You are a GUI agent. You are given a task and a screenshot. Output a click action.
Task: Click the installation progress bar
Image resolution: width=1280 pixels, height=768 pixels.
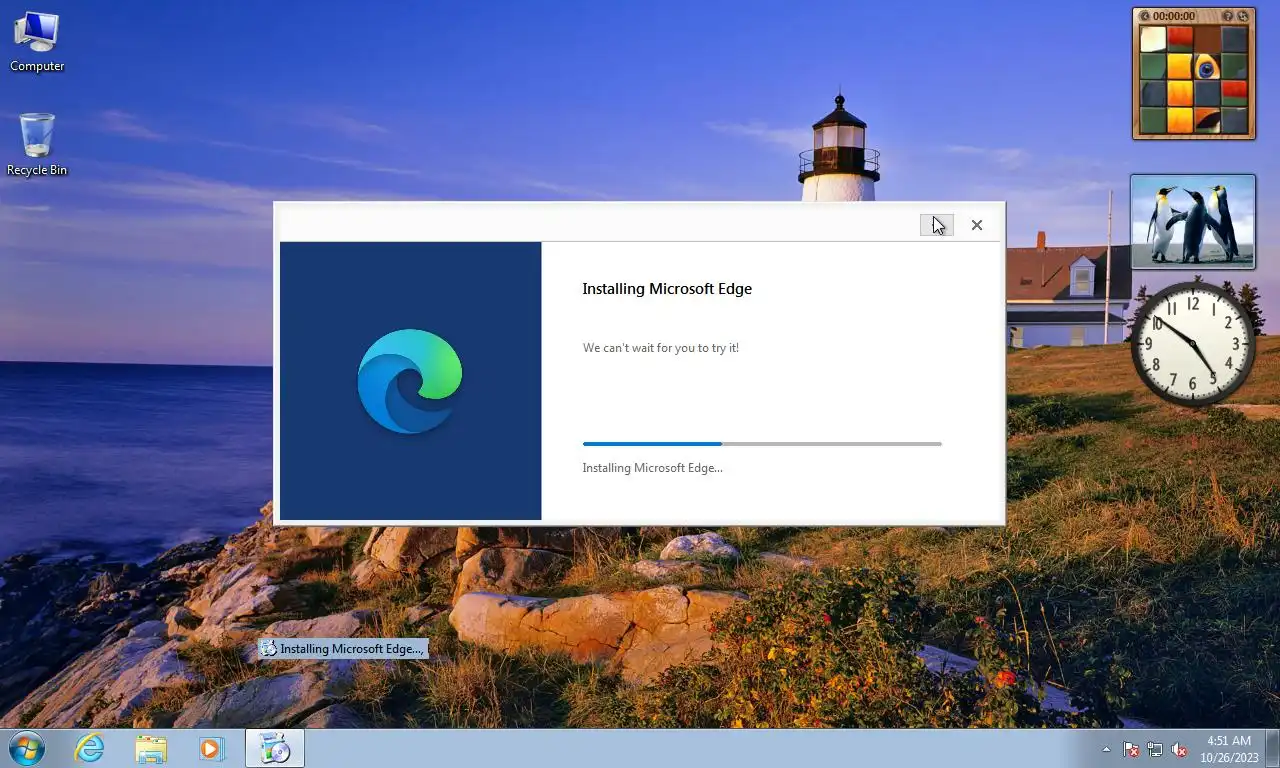762,443
